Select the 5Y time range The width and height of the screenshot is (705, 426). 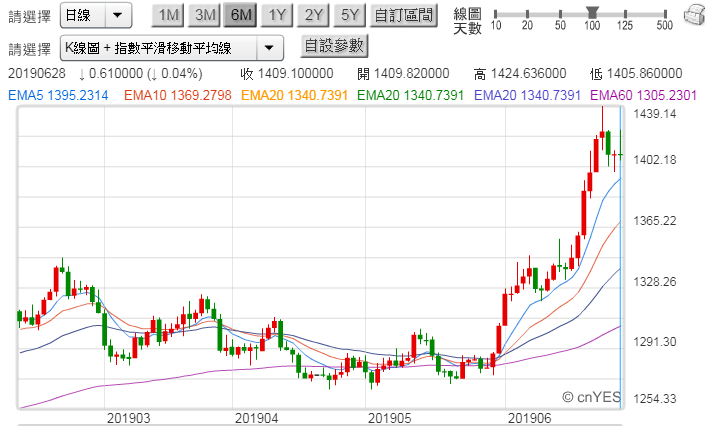click(x=350, y=15)
